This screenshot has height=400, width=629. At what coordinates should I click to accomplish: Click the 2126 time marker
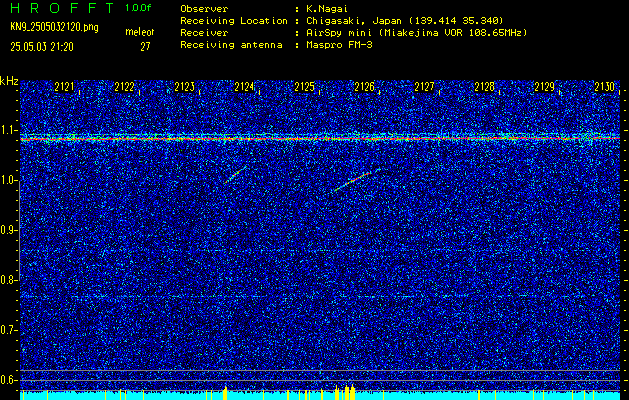coord(365,87)
